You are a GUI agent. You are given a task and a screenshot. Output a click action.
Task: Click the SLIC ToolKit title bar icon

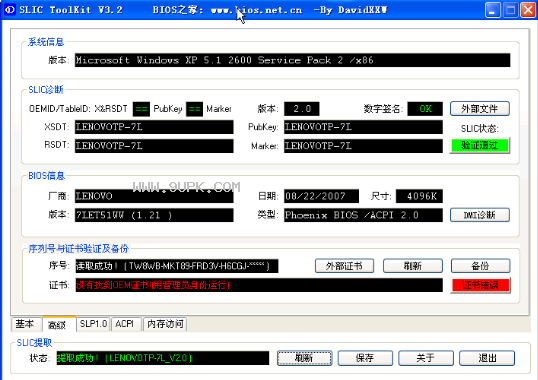[9, 10]
